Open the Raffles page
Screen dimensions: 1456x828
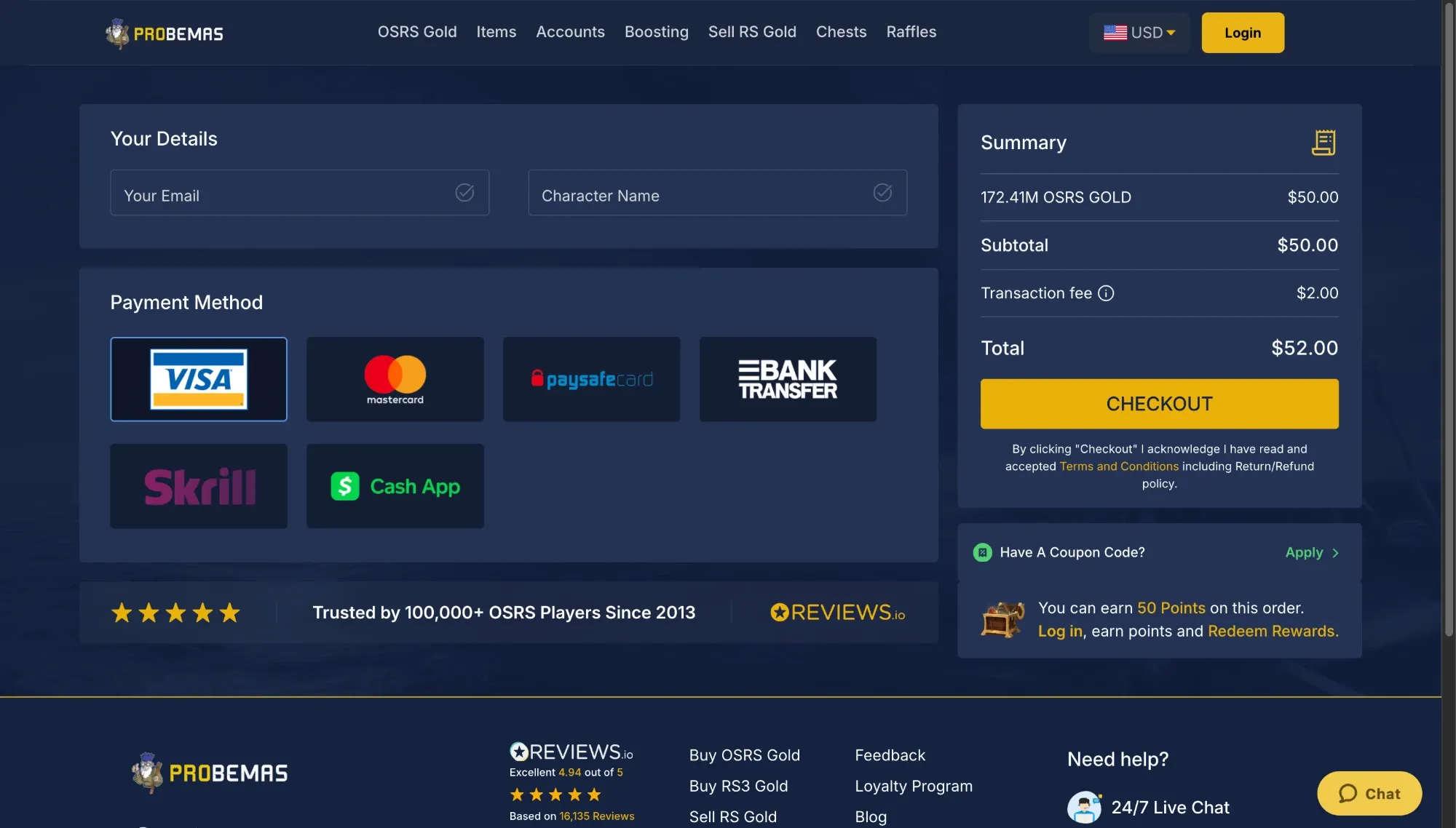click(911, 32)
